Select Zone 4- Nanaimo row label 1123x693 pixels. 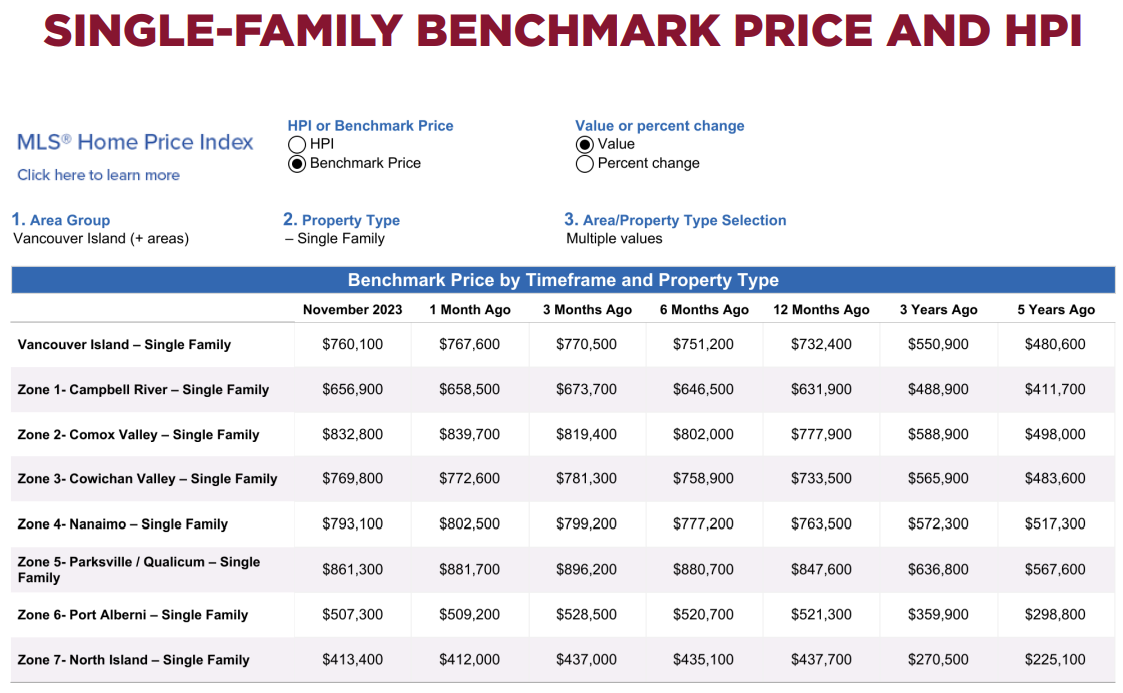coord(122,524)
